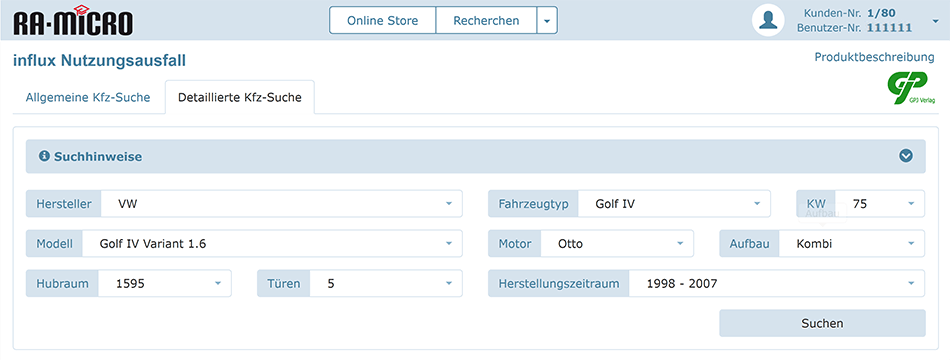Open the KW dropdown showing 75

click(x=879, y=204)
